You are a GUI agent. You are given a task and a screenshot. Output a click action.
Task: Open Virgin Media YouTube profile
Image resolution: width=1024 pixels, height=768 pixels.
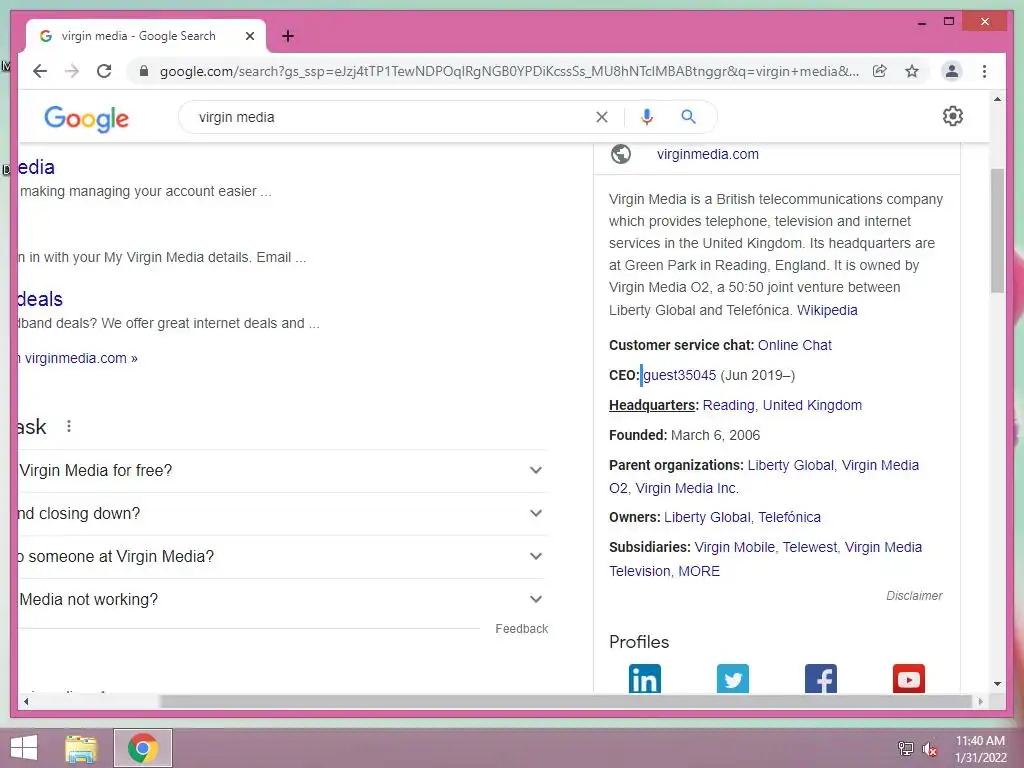909,678
